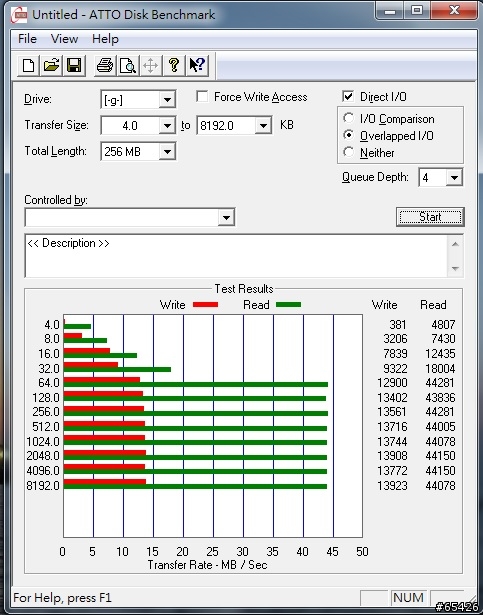Click the read value 18004

coord(440,369)
